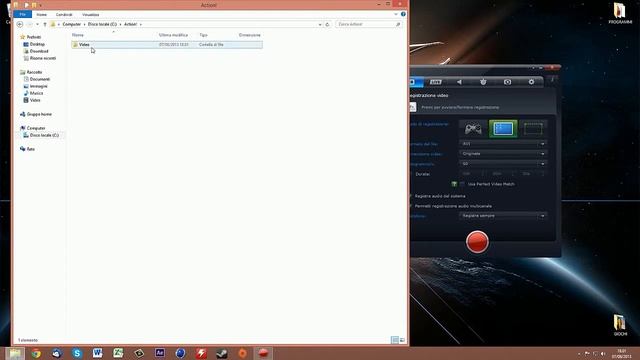Click Computer in the address path

coord(71,24)
